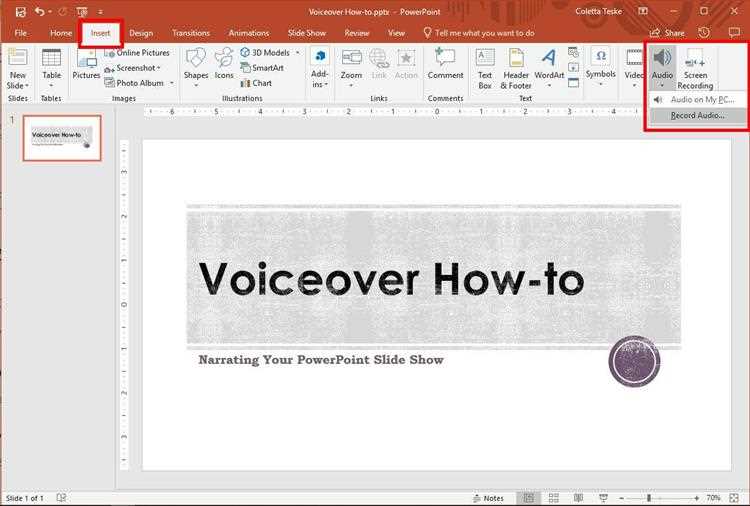
Task: Open the File tab
Action: click(x=21, y=33)
